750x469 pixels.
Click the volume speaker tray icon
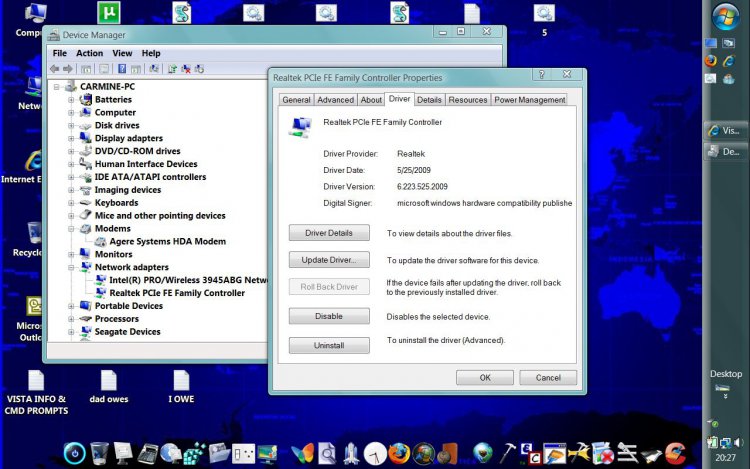click(739, 442)
